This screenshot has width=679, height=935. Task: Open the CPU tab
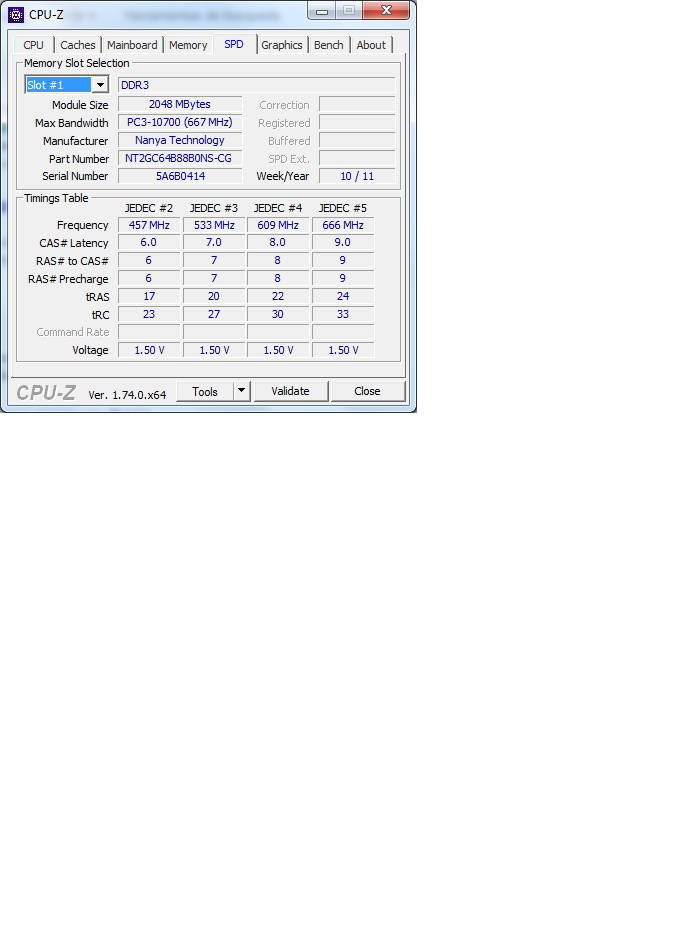point(33,45)
